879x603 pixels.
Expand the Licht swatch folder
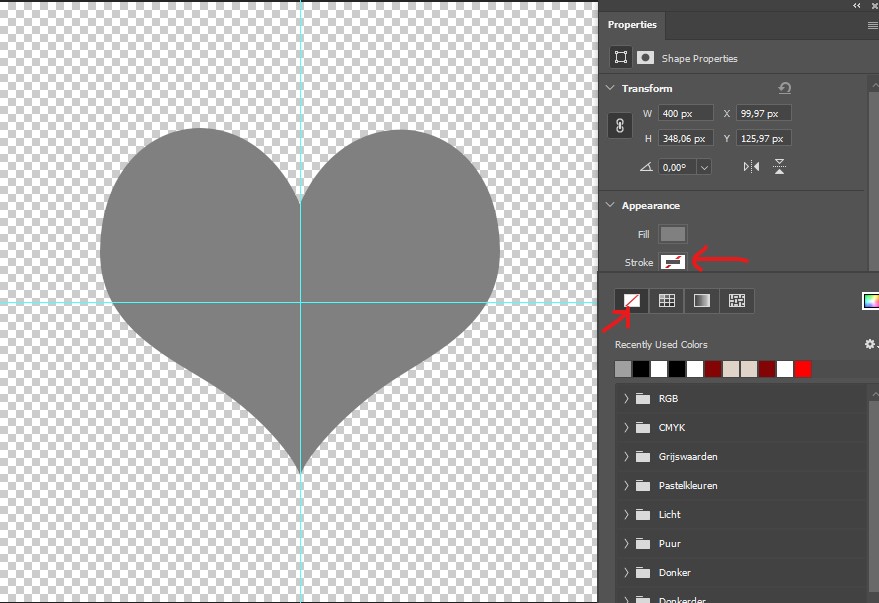(626, 514)
